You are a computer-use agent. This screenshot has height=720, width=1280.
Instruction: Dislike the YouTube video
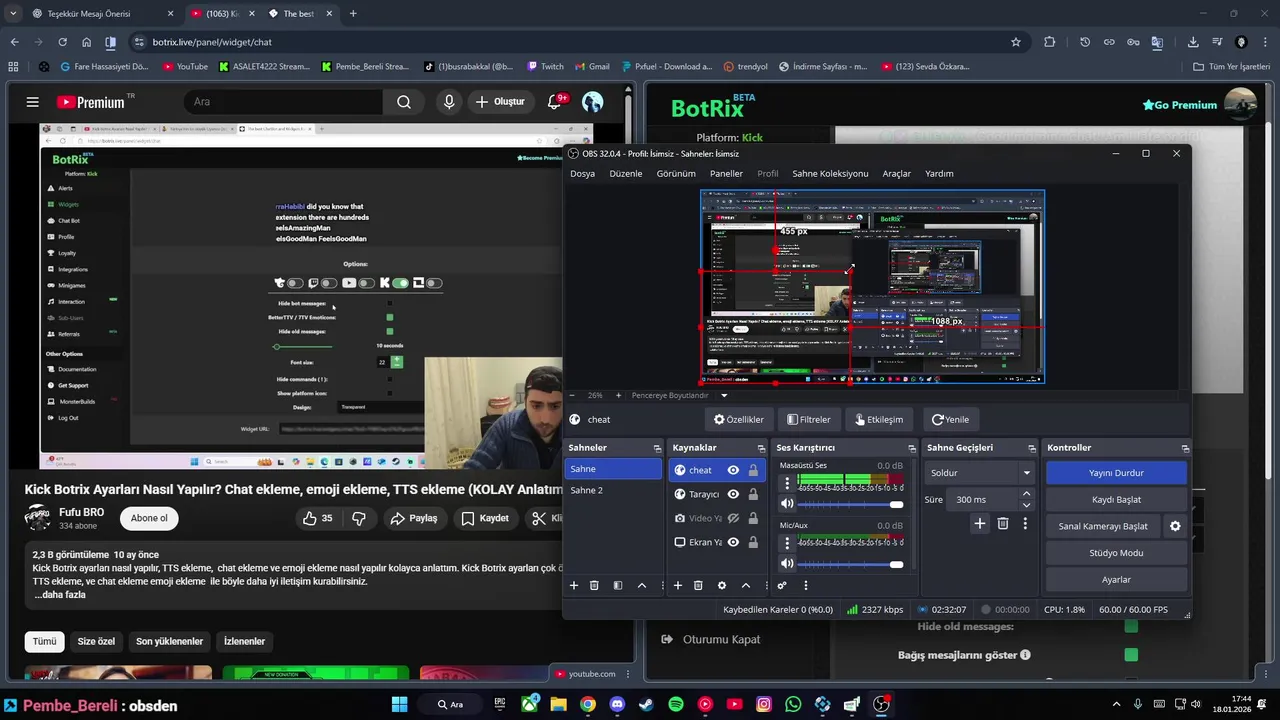click(x=359, y=518)
